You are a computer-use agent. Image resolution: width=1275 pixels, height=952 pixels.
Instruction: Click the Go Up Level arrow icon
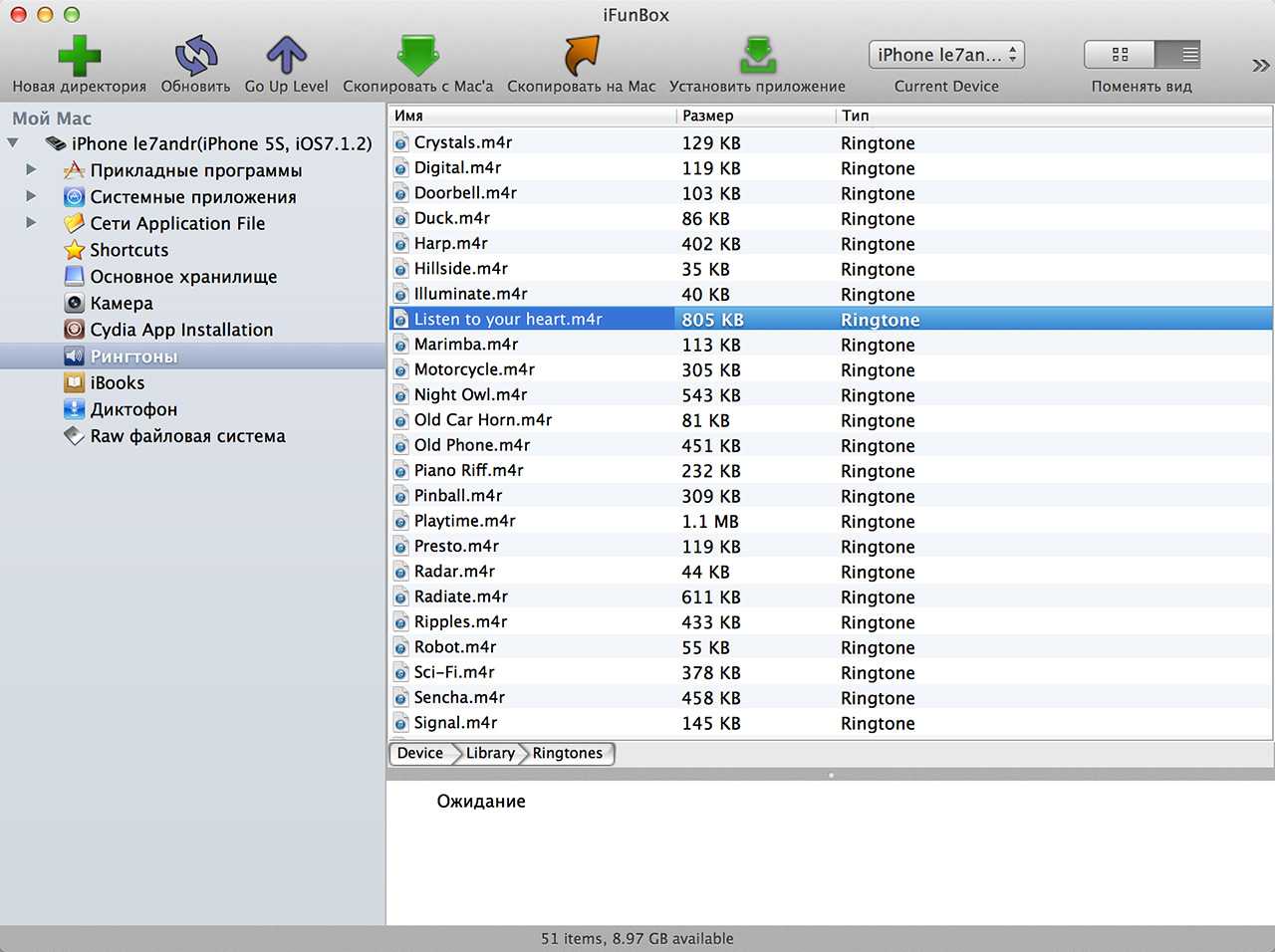(286, 56)
